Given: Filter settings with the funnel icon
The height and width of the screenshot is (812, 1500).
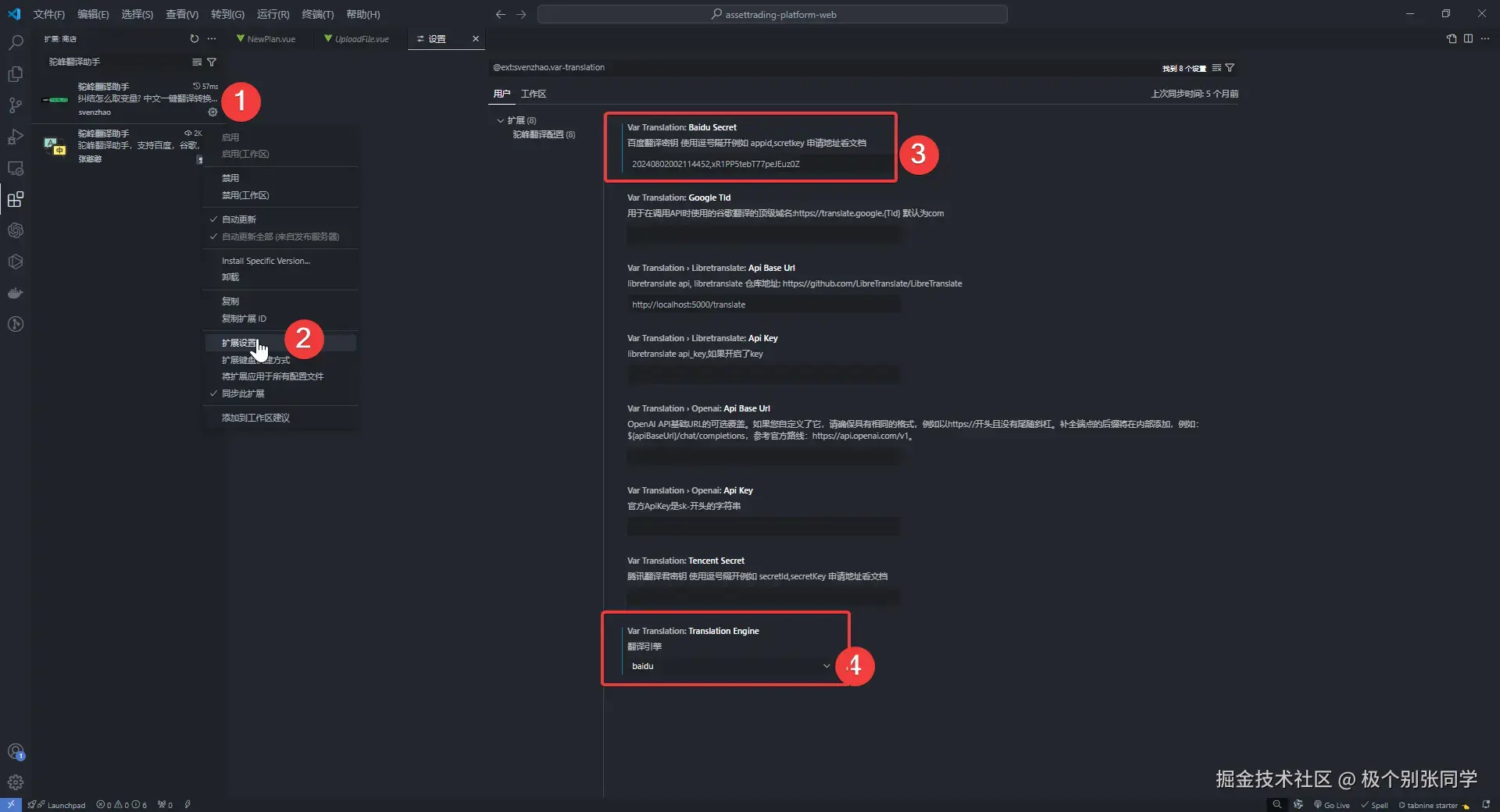Looking at the screenshot, I should 1230,68.
